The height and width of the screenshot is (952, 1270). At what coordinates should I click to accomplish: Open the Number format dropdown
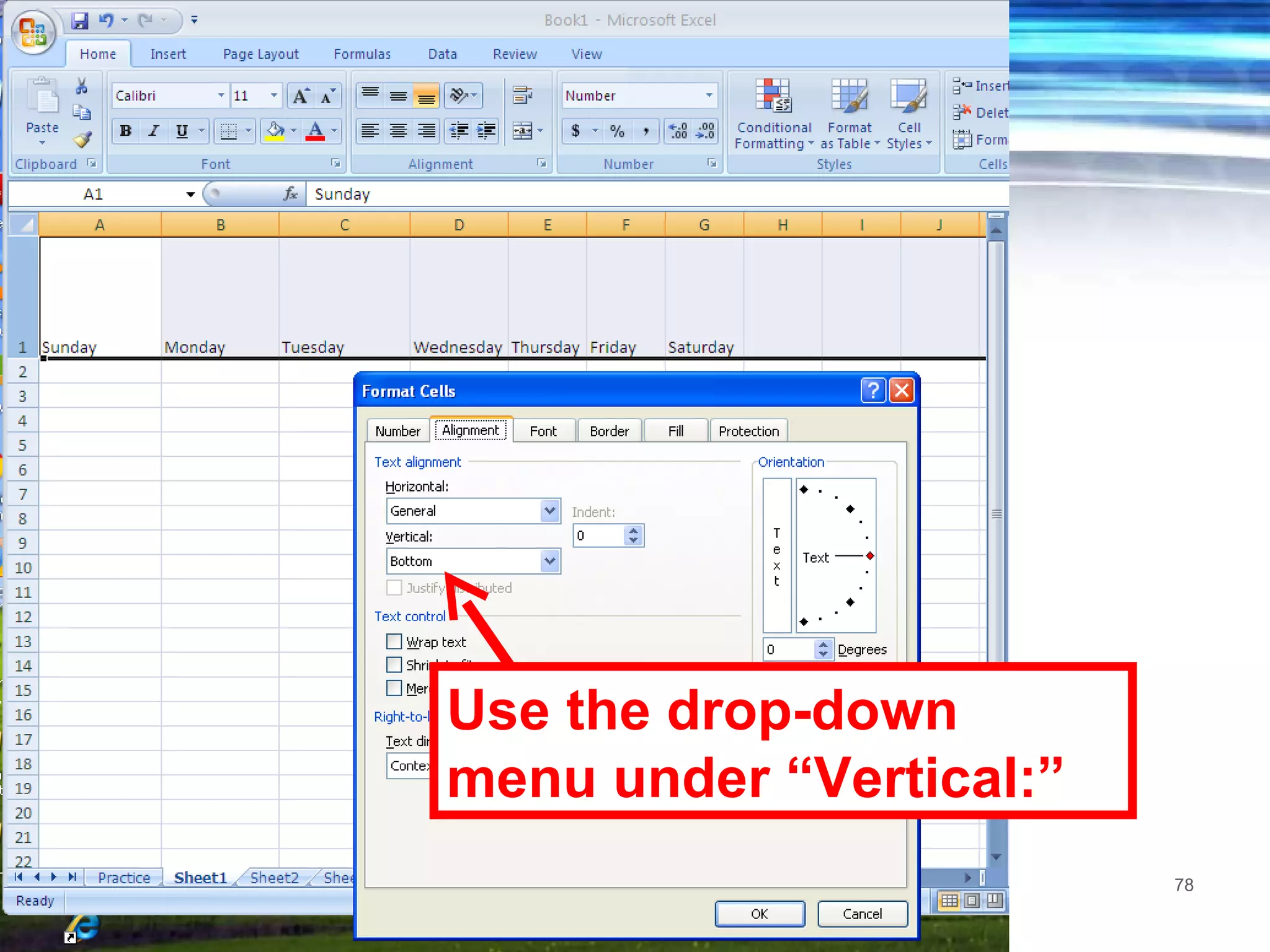click(709, 95)
